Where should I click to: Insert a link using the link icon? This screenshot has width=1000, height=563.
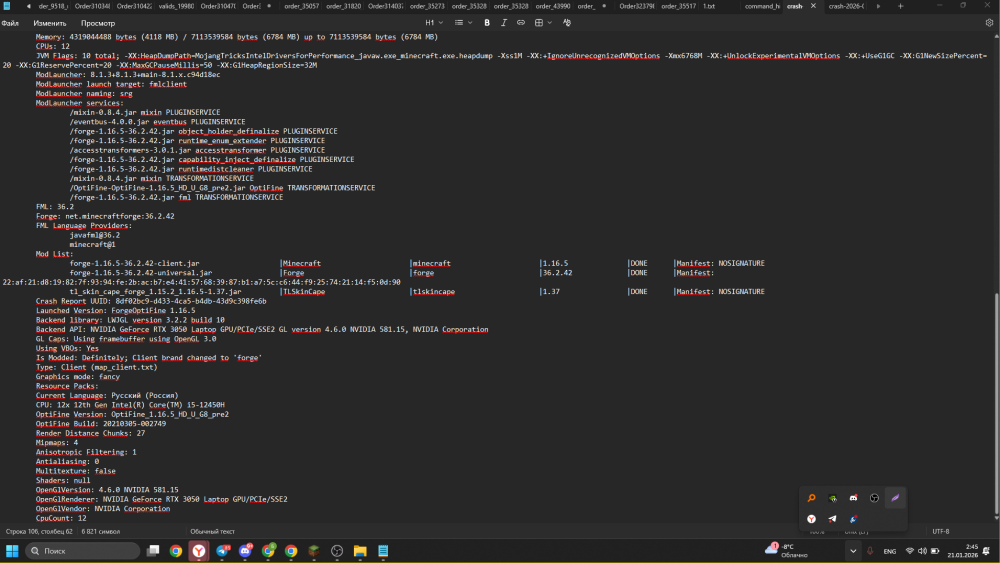[x=520, y=22]
